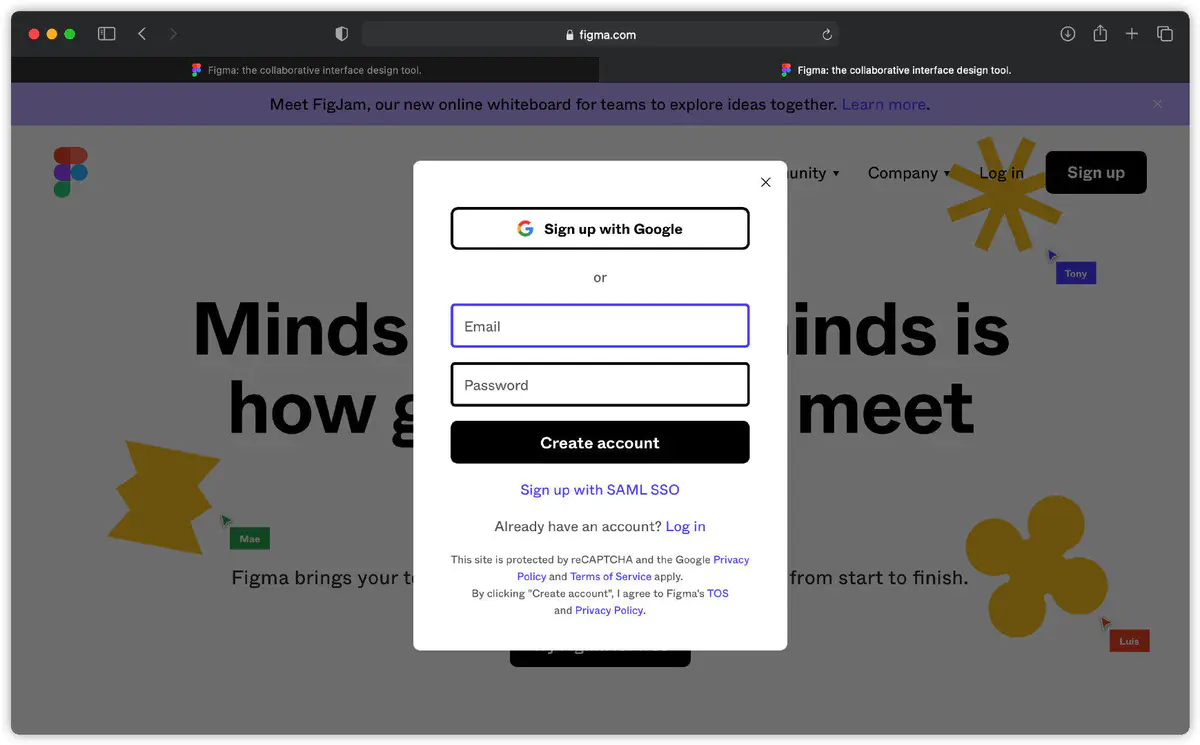1200x745 pixels.
Task: Click the Mae cursor label
Action: pyautogui.click(x=249, y=539)
